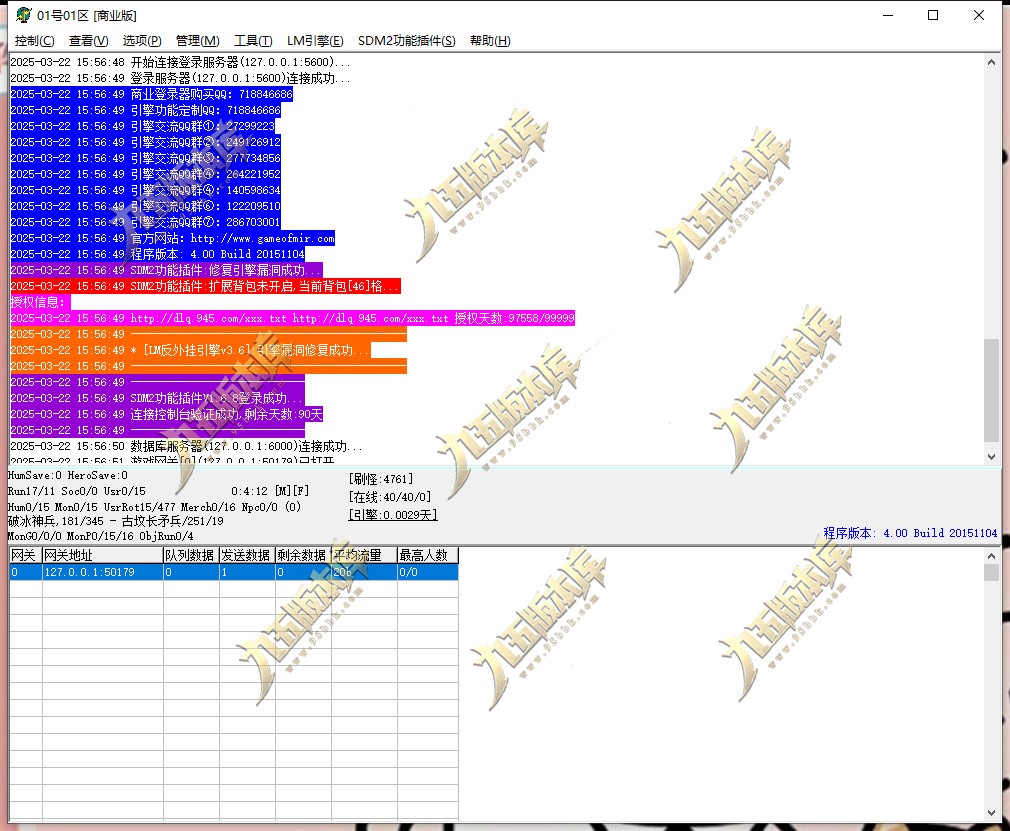Click the 剩余数据 column header

pos(303,555)
